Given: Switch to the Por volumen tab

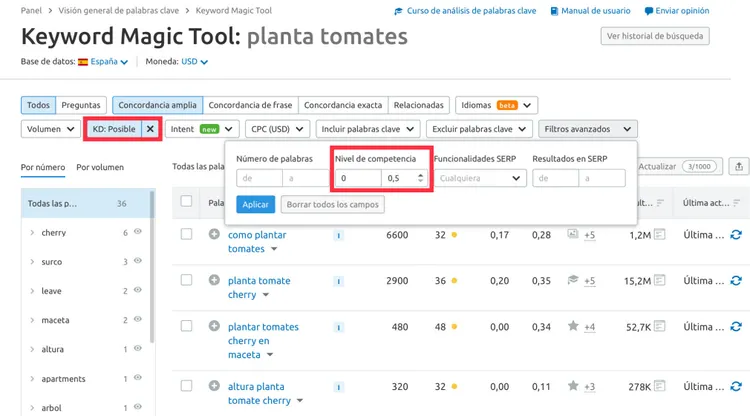Looking at the screenshot, I should coord(100,167).
